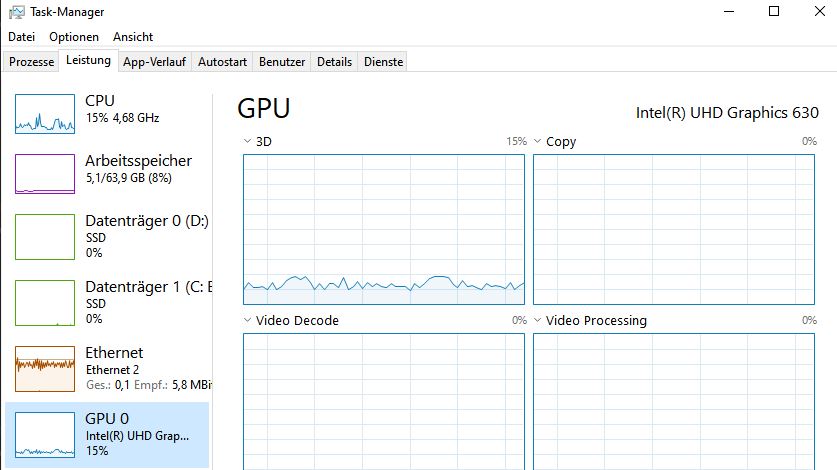Open the 3D graph dropdown chevron
Image resolution: width=837 pixels, height=470 pixels.
[x=247, y=142]
